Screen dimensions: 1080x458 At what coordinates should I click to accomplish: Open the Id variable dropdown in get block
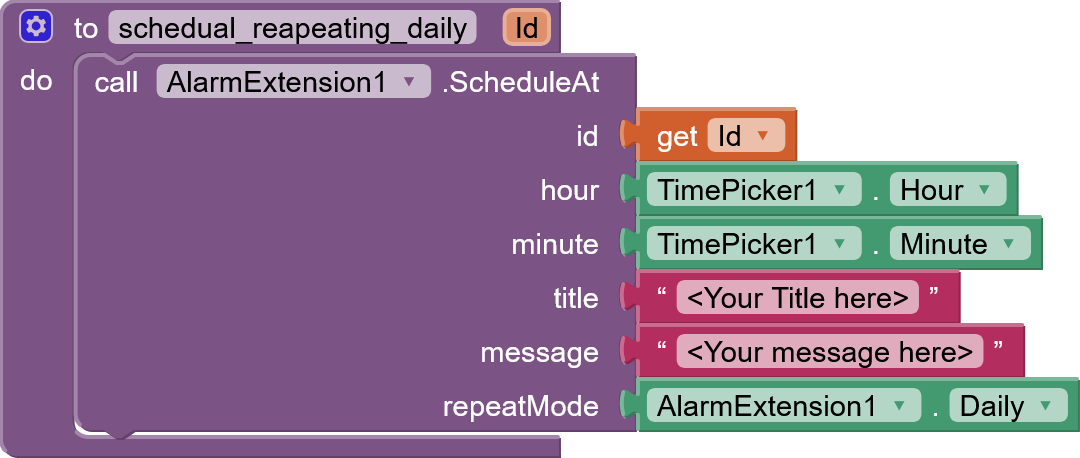coord(744,136)
